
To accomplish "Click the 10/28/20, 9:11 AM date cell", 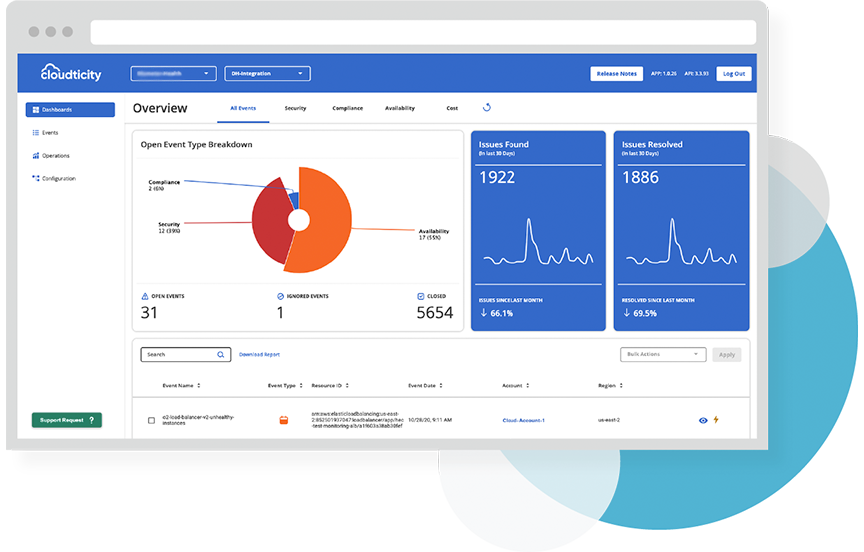I will pyautogui.click(x=430, y=420).
